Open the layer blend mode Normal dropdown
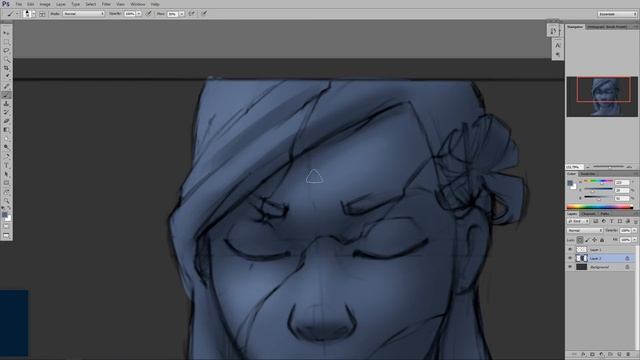This screenshot has height=360, width=640. point(584,230)
